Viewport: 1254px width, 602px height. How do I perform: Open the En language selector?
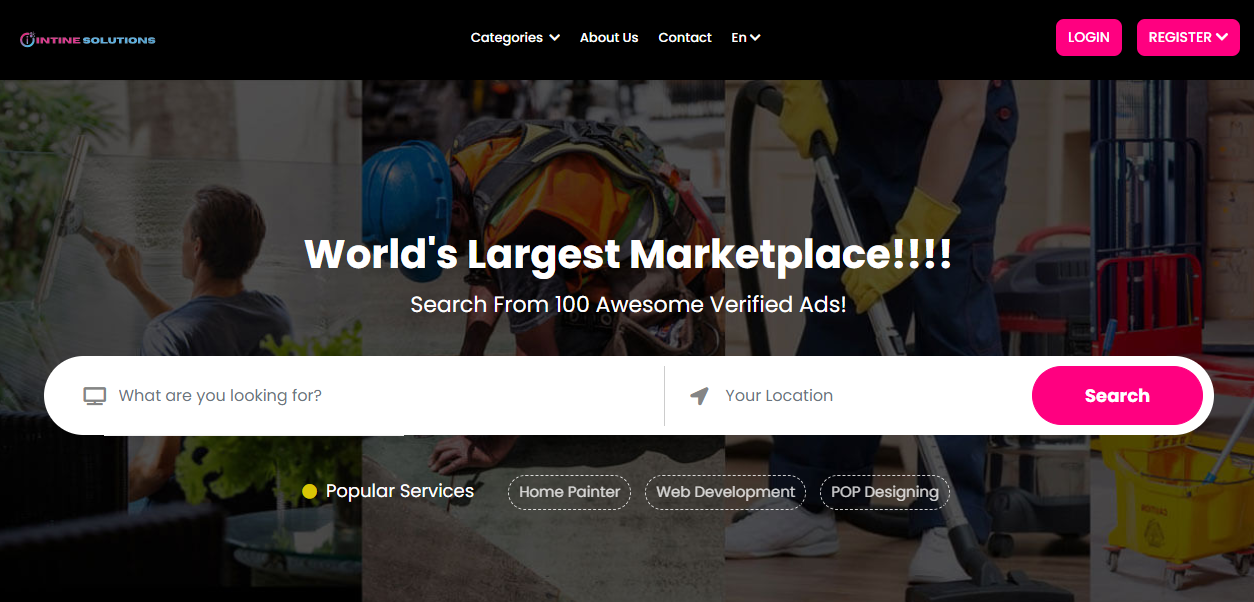(x=739, y=38)
